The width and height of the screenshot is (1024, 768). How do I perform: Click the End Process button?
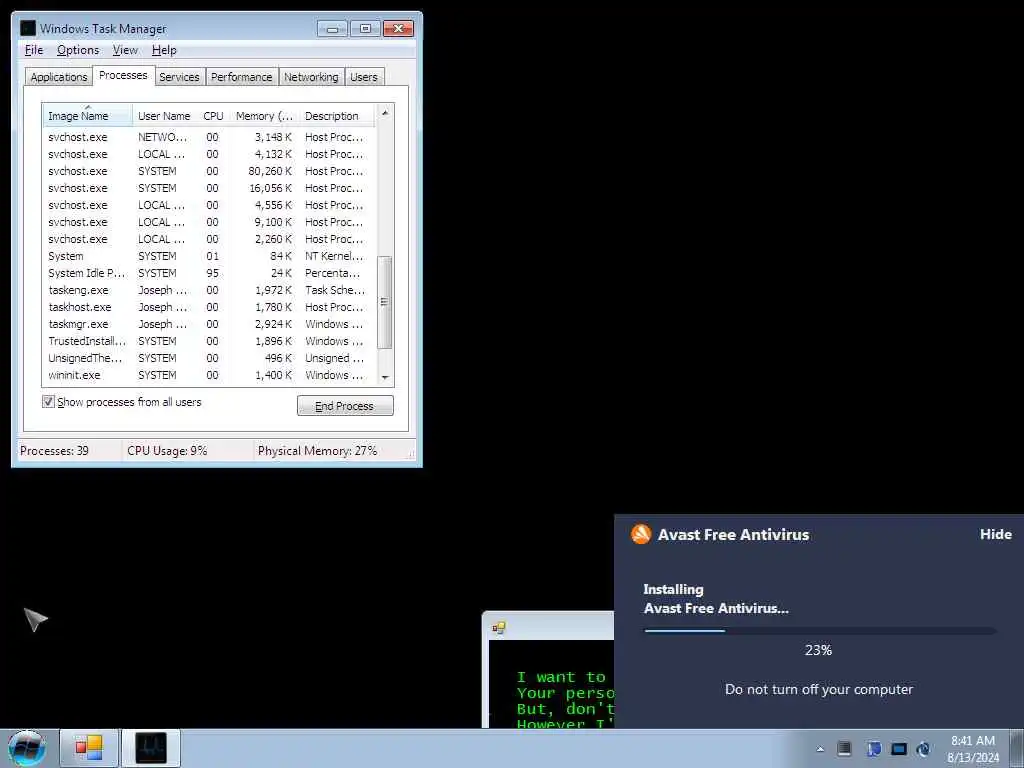click(x=345, y=406)
